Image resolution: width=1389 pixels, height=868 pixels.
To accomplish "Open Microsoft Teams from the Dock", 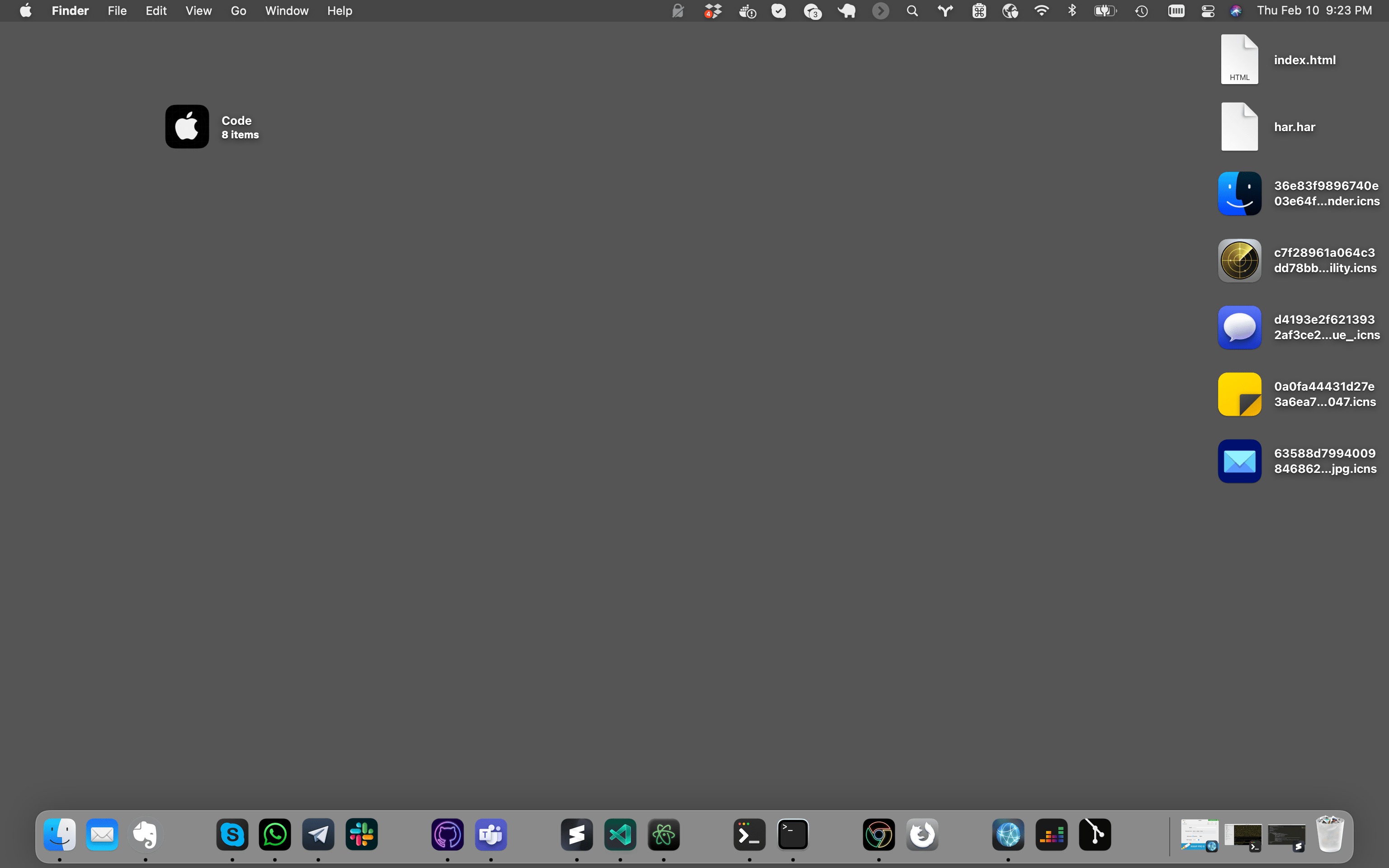I will [490, 834].
